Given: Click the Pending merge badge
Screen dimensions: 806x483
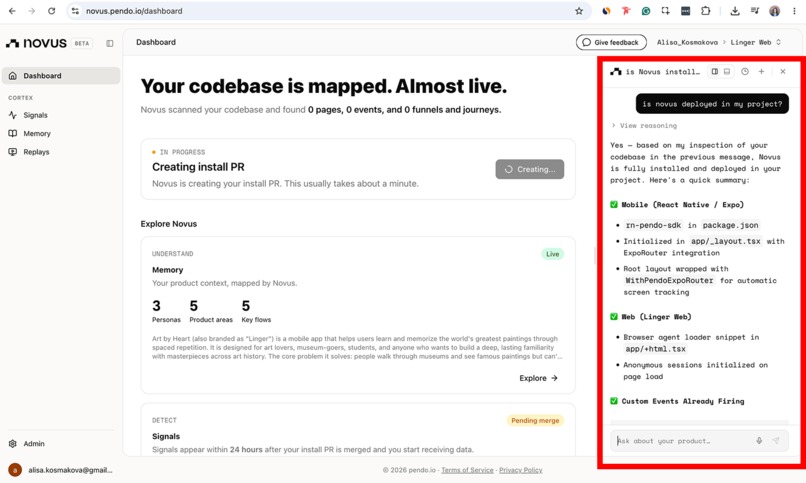Looking at the screenshot, I should coord(535,420).
